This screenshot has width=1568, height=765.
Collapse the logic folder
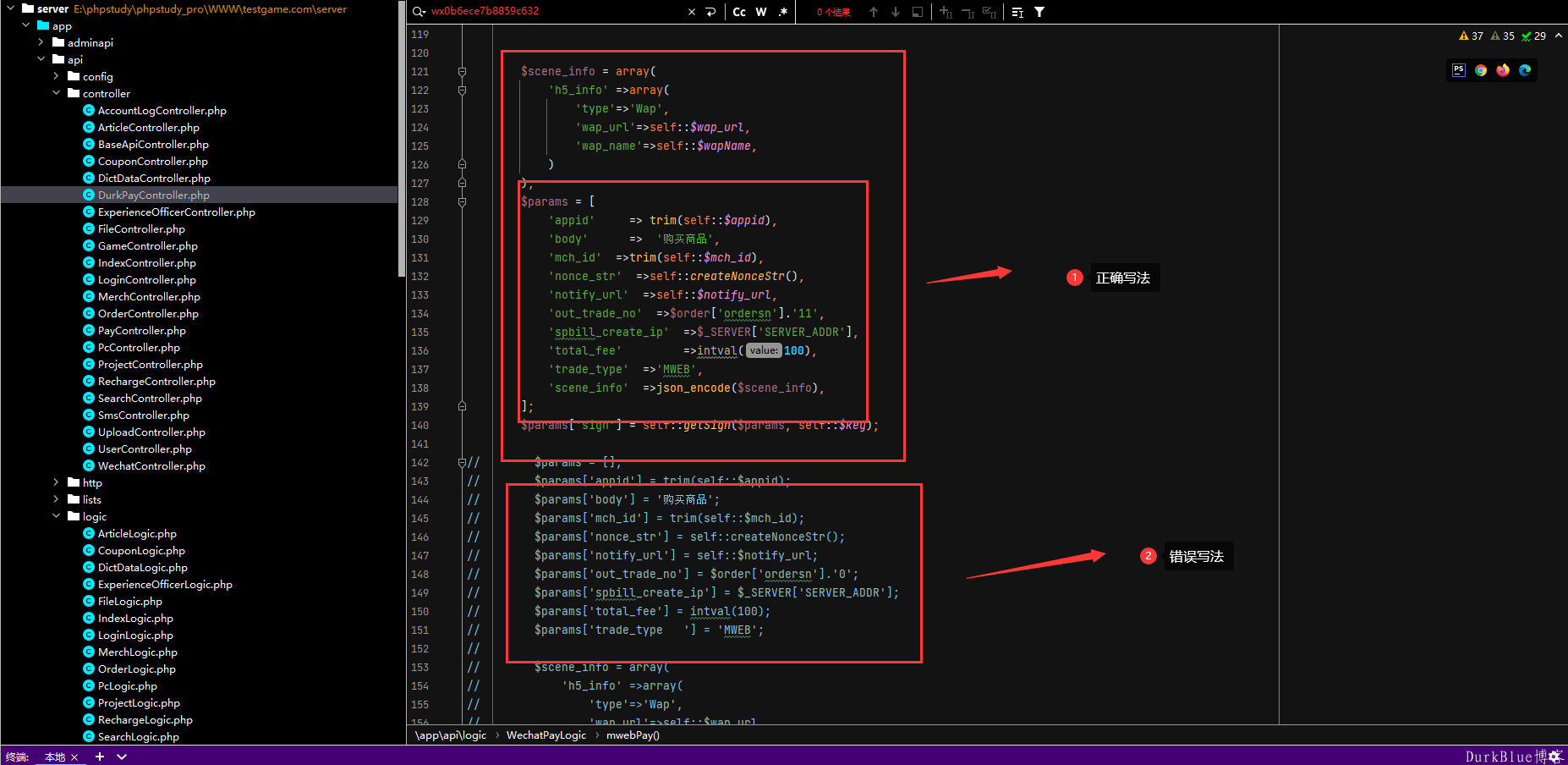tap(57, 516)
